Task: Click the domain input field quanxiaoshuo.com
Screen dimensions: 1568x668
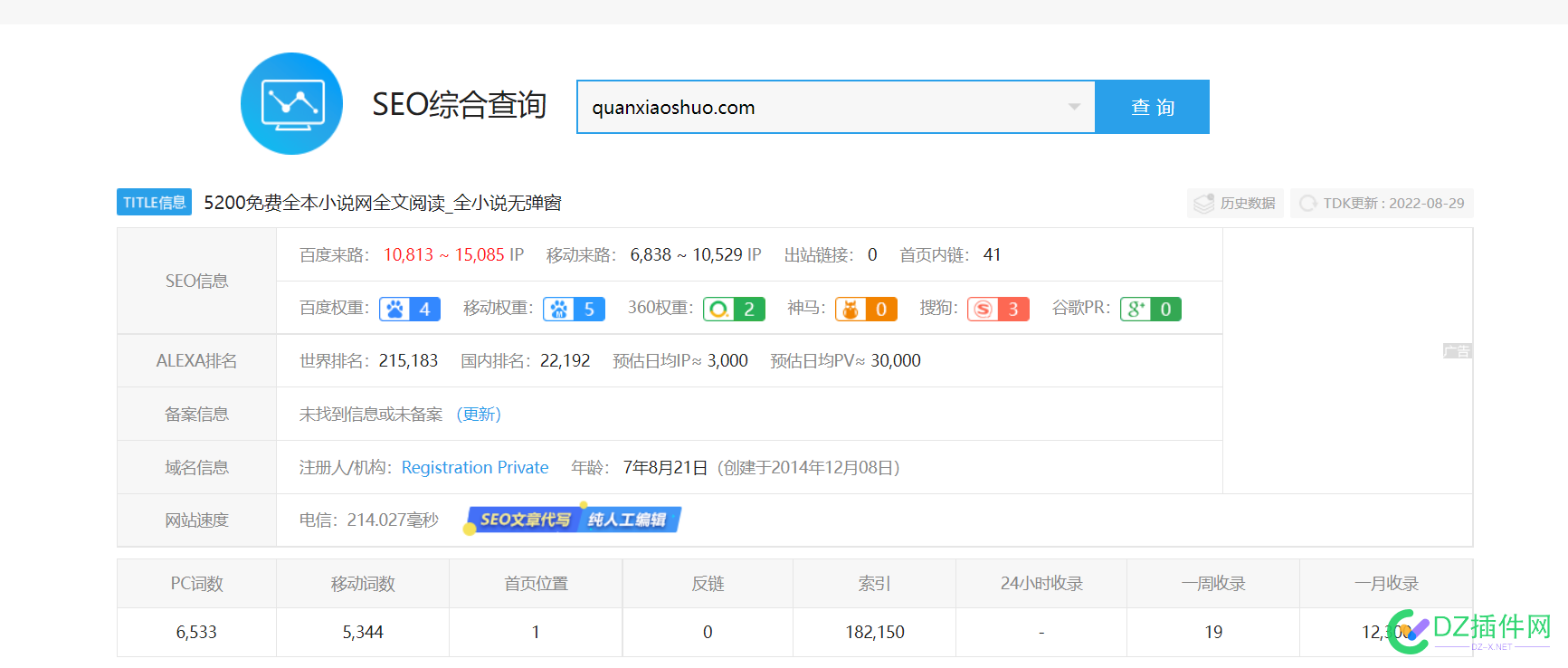Action: click(835, 107)
